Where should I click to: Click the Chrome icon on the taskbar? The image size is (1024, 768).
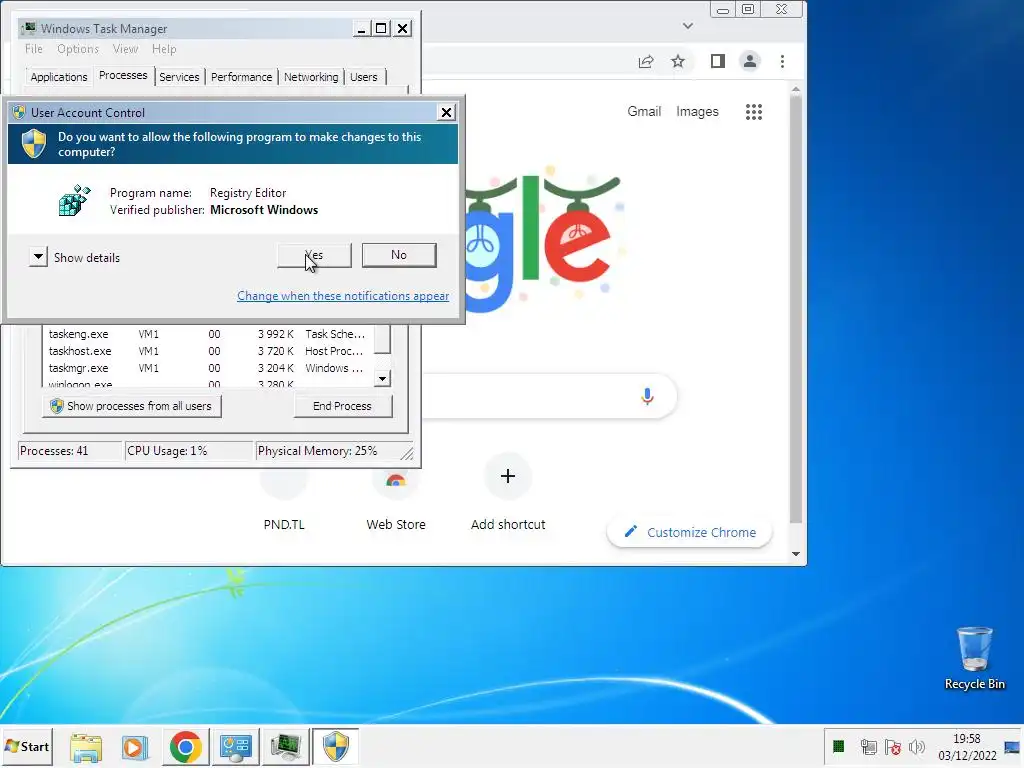coord(185,747)
